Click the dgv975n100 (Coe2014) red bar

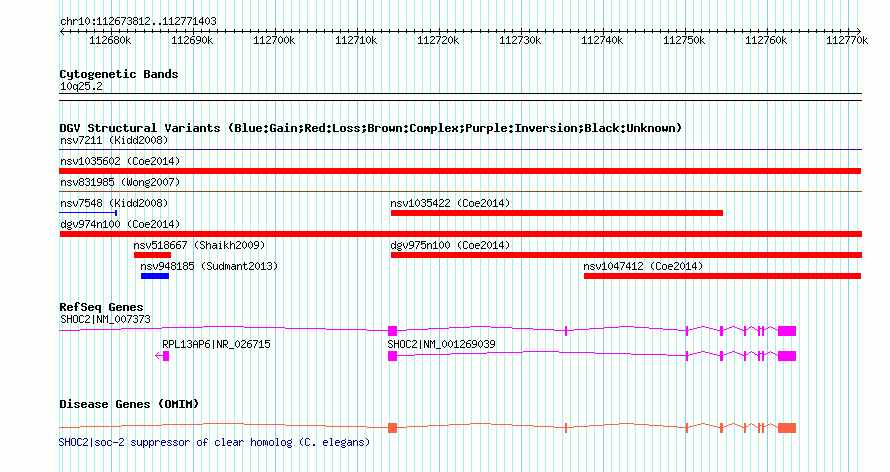pos(626,255)
